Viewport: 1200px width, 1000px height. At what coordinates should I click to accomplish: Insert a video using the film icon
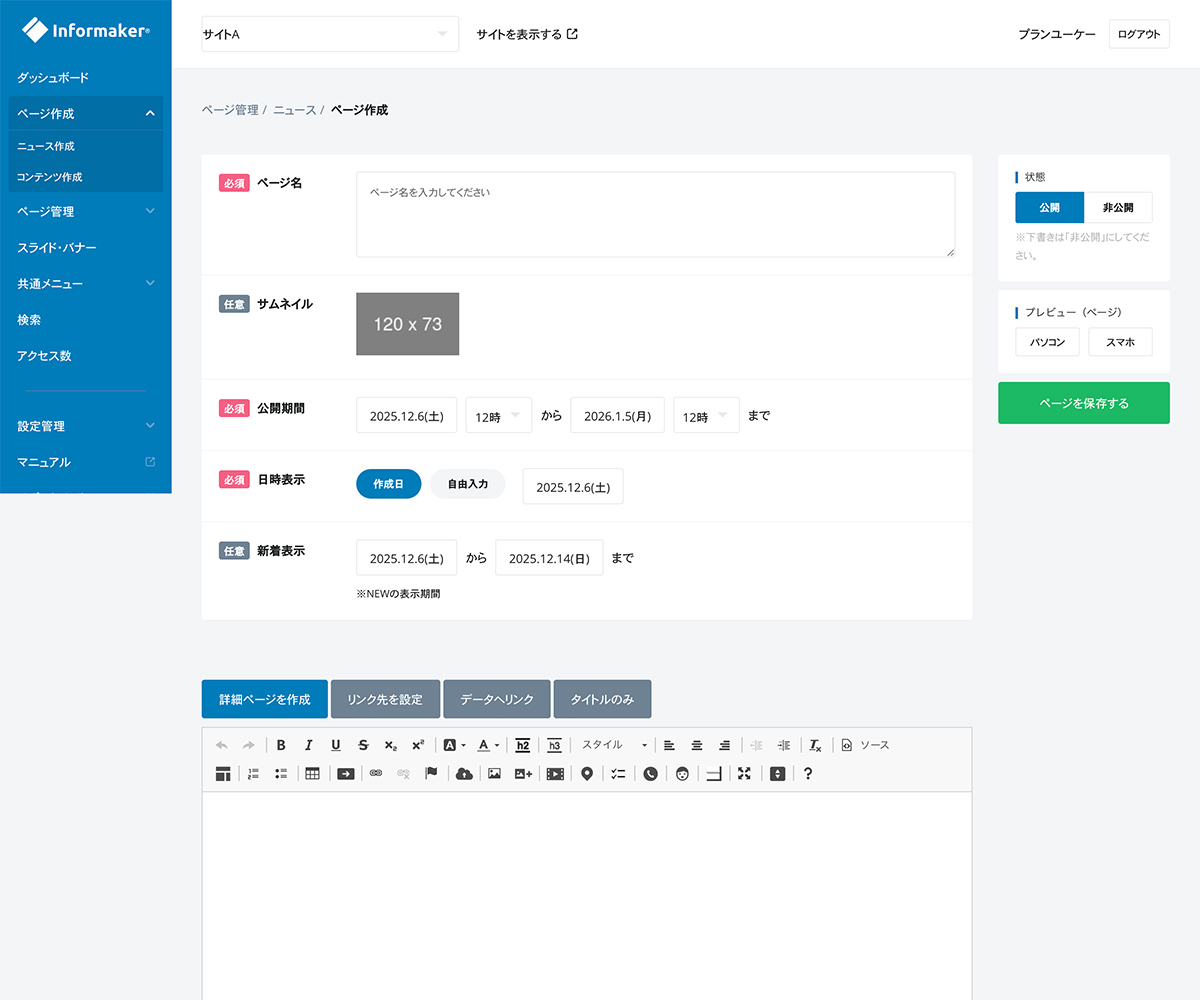555,773
